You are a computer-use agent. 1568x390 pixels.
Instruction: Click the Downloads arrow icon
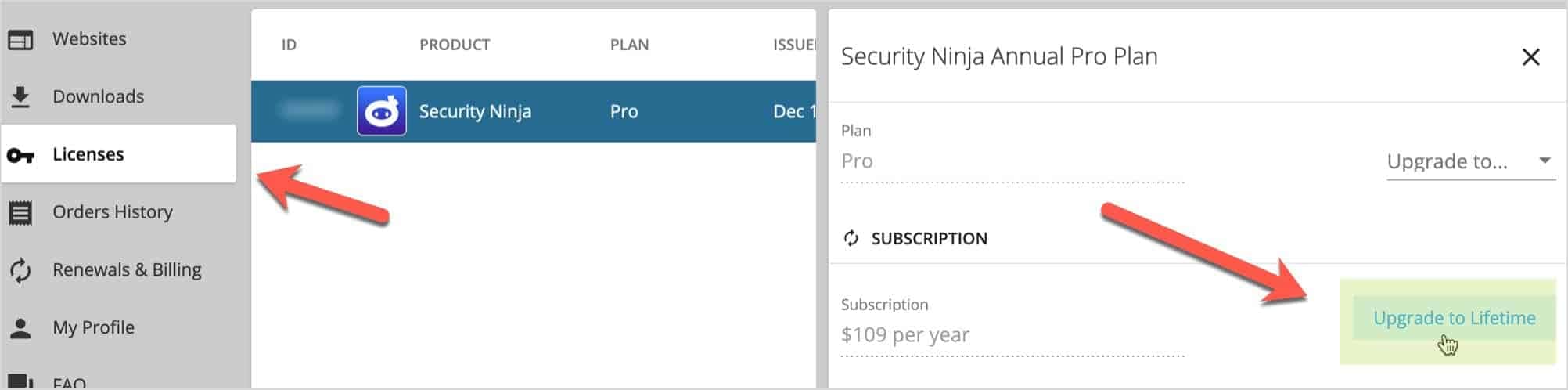tap(20, 96)
